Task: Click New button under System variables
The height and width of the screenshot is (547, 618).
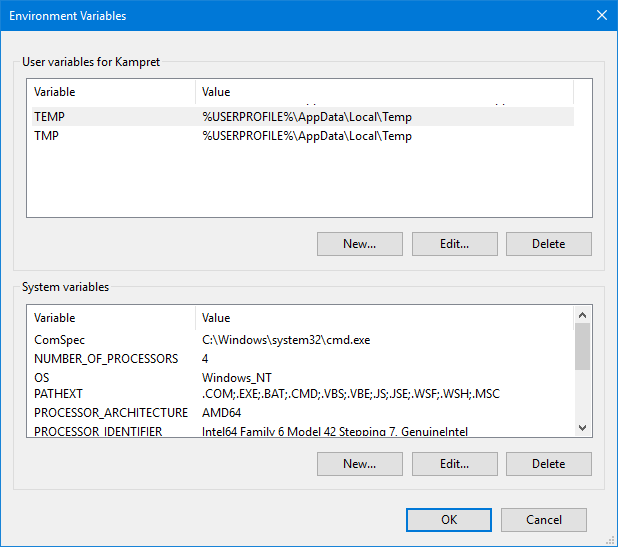Action: click(x=359, y=464)
